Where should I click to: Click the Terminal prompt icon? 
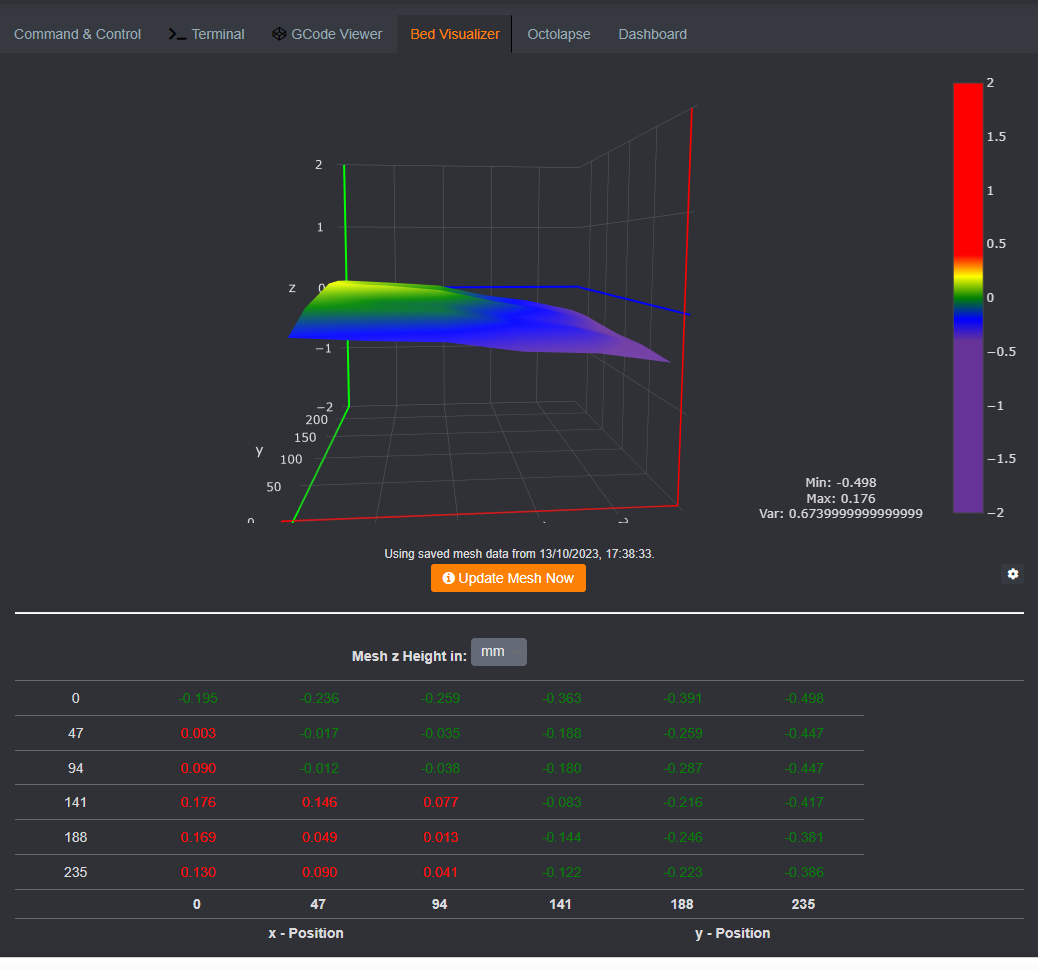click(x=177, y=34)
